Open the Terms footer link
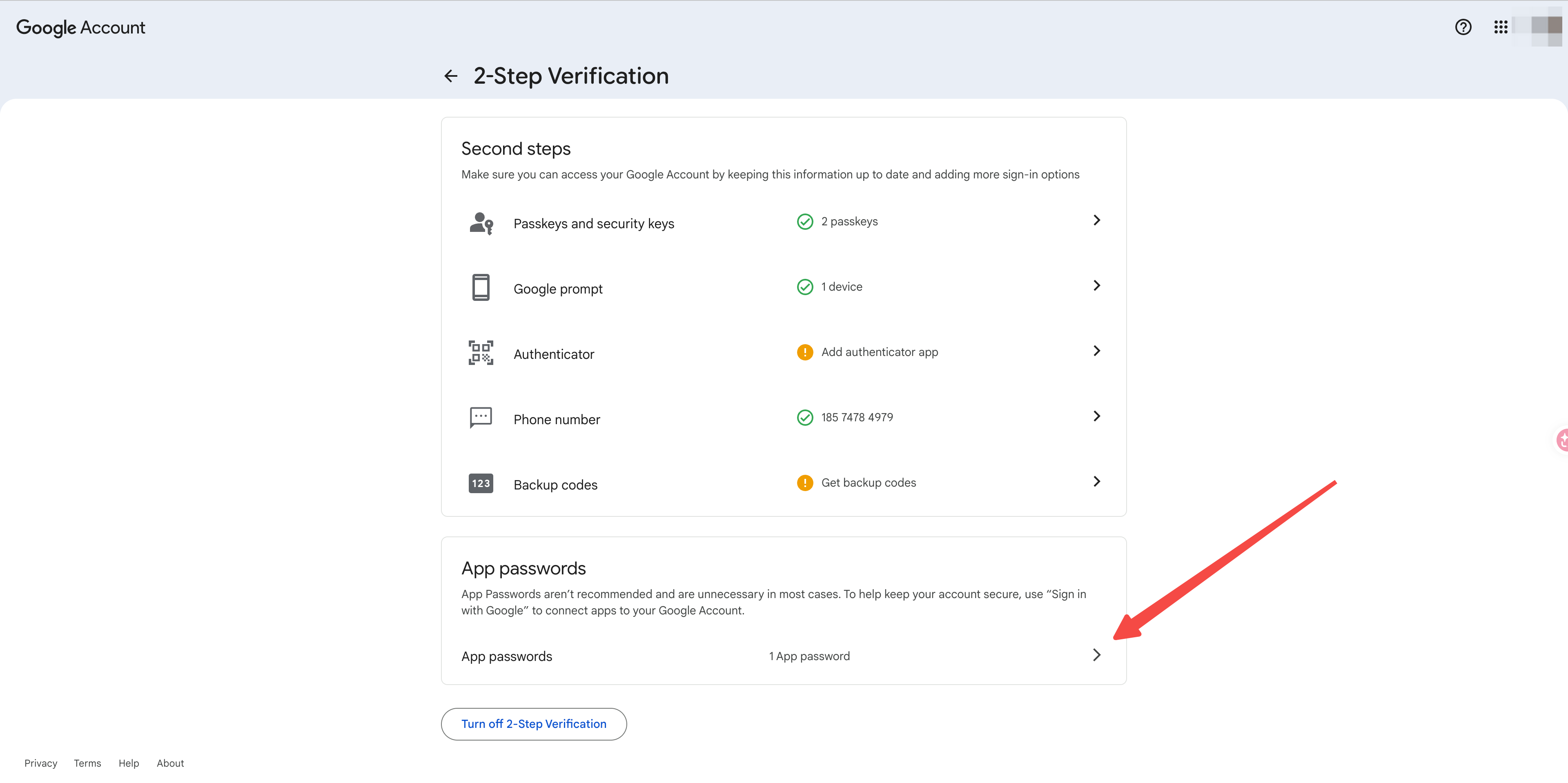 (x=88, y=763)
